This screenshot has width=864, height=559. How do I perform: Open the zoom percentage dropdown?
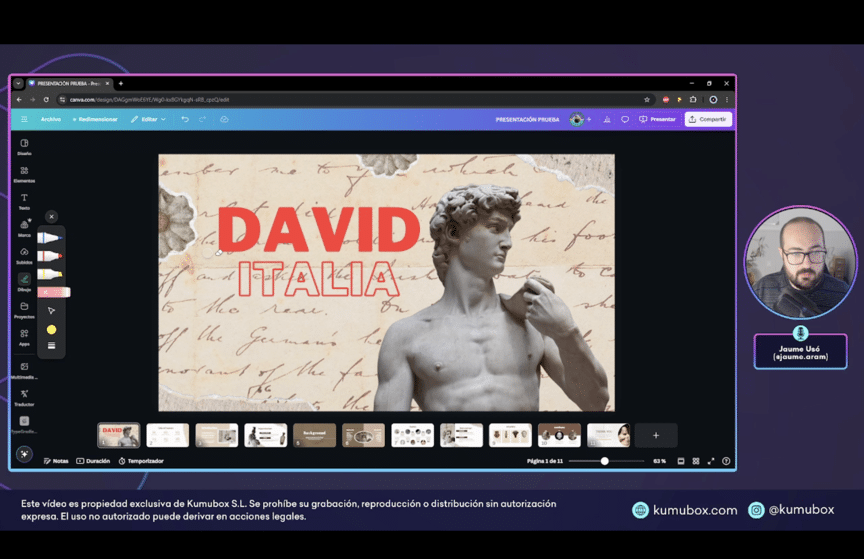tap(659, 461)
